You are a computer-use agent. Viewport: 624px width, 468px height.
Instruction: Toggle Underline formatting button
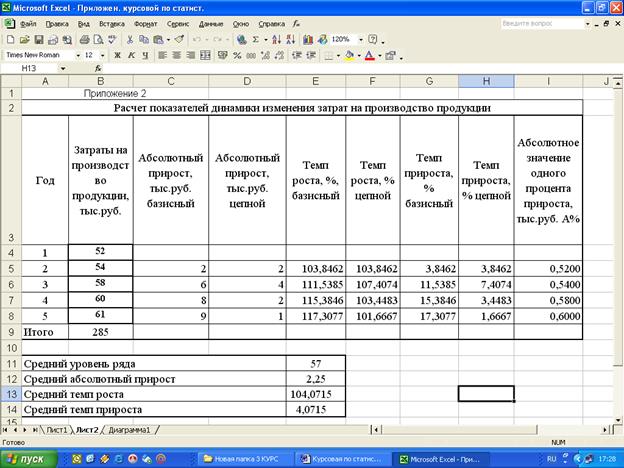145,55
